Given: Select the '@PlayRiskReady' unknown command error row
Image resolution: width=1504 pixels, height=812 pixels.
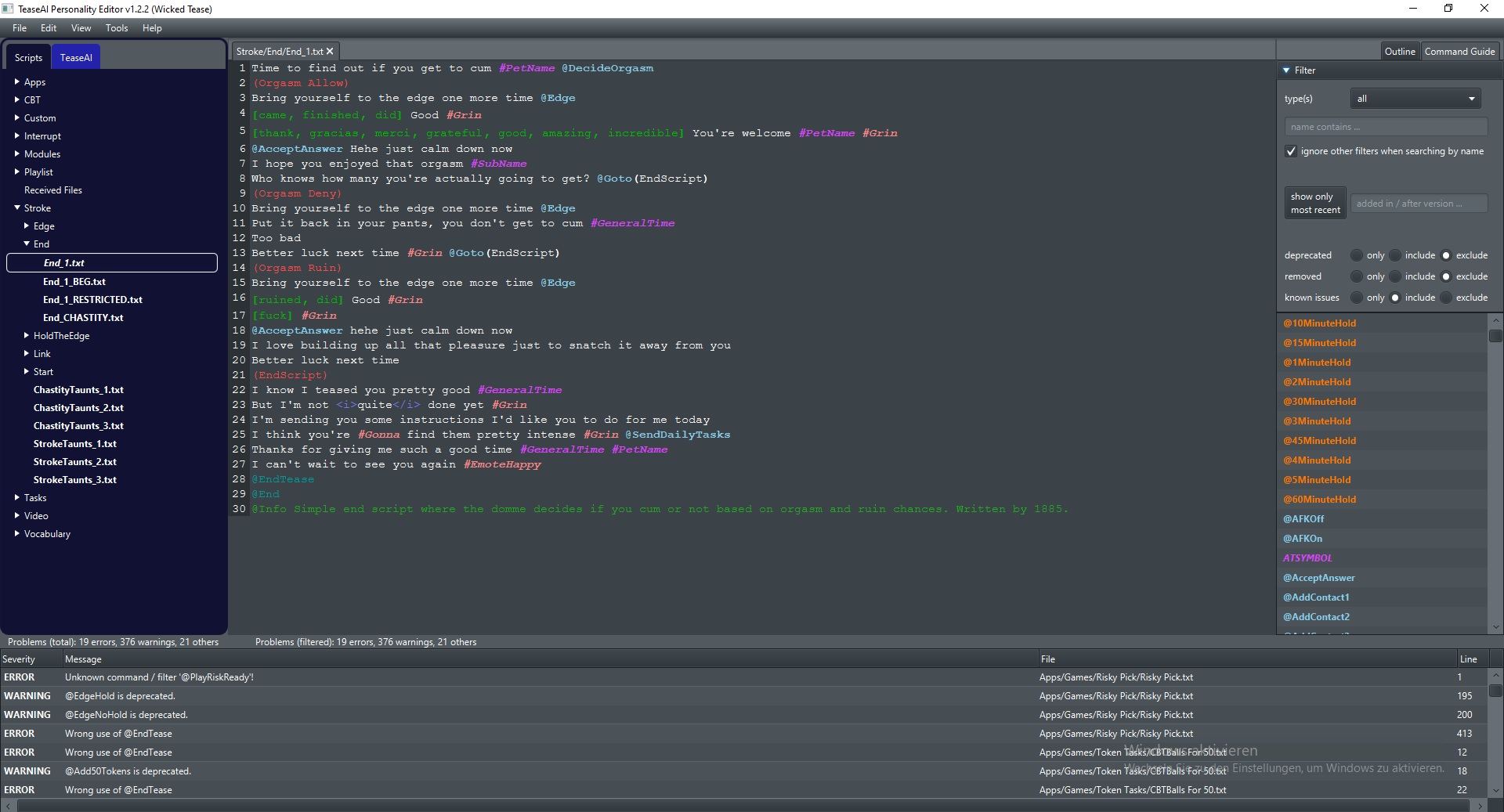Looking at the screenshot, I should (x=744, y=677).
